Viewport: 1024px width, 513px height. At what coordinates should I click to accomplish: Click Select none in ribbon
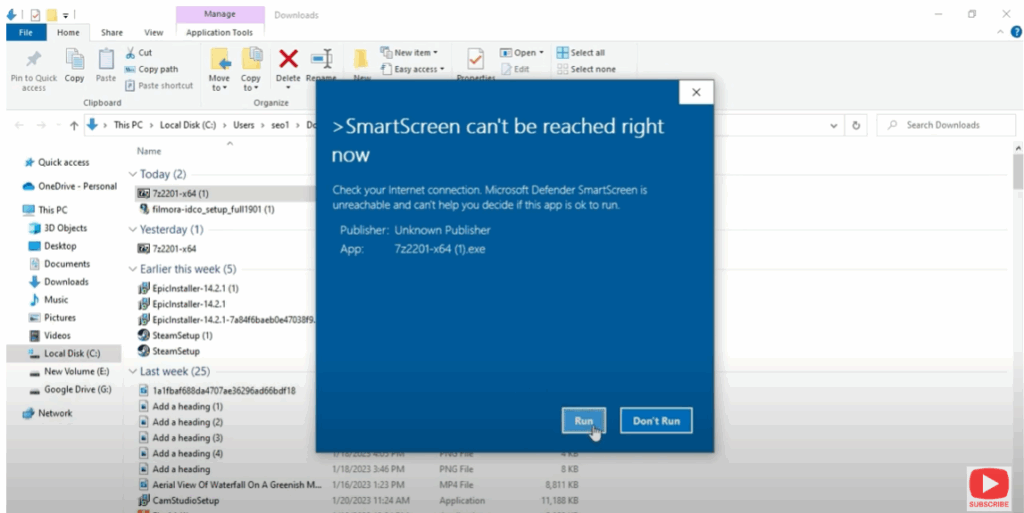point(586,69)
